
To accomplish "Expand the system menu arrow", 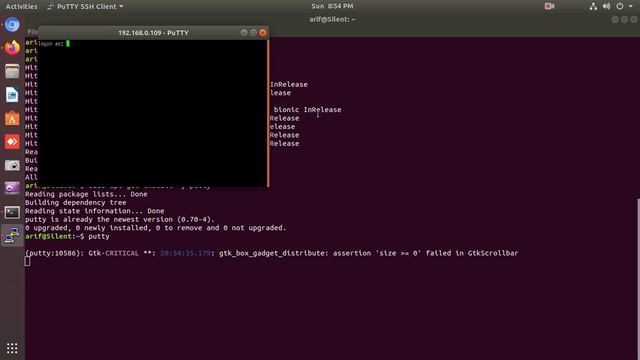I will [x=631, y=6].
